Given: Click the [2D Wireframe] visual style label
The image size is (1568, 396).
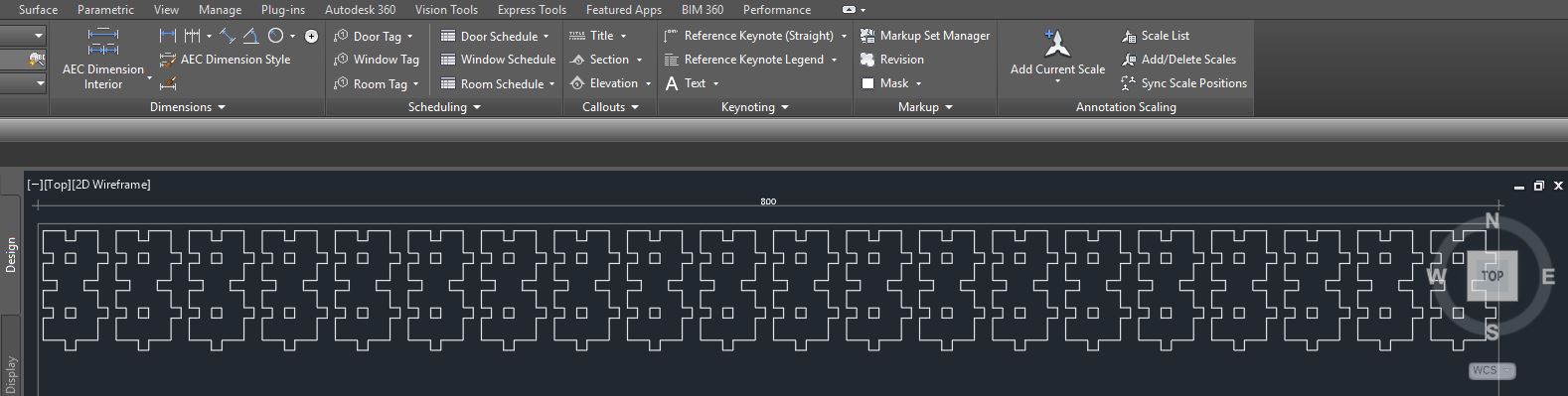Looking at the screenshot, I should click(x=111, y=185).
